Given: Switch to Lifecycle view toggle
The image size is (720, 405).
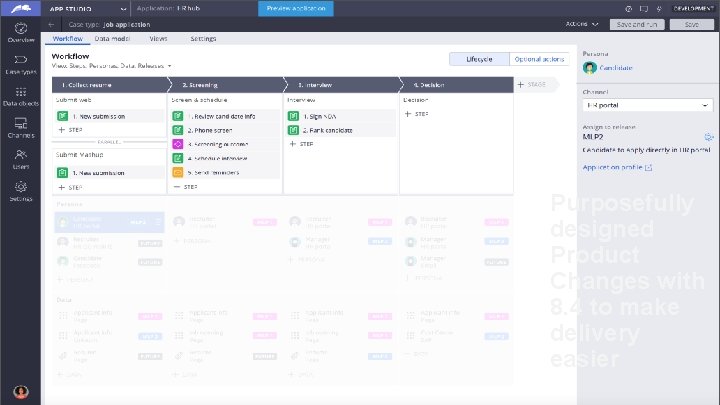Looking at the screenshot, I should tap(479, 59).
